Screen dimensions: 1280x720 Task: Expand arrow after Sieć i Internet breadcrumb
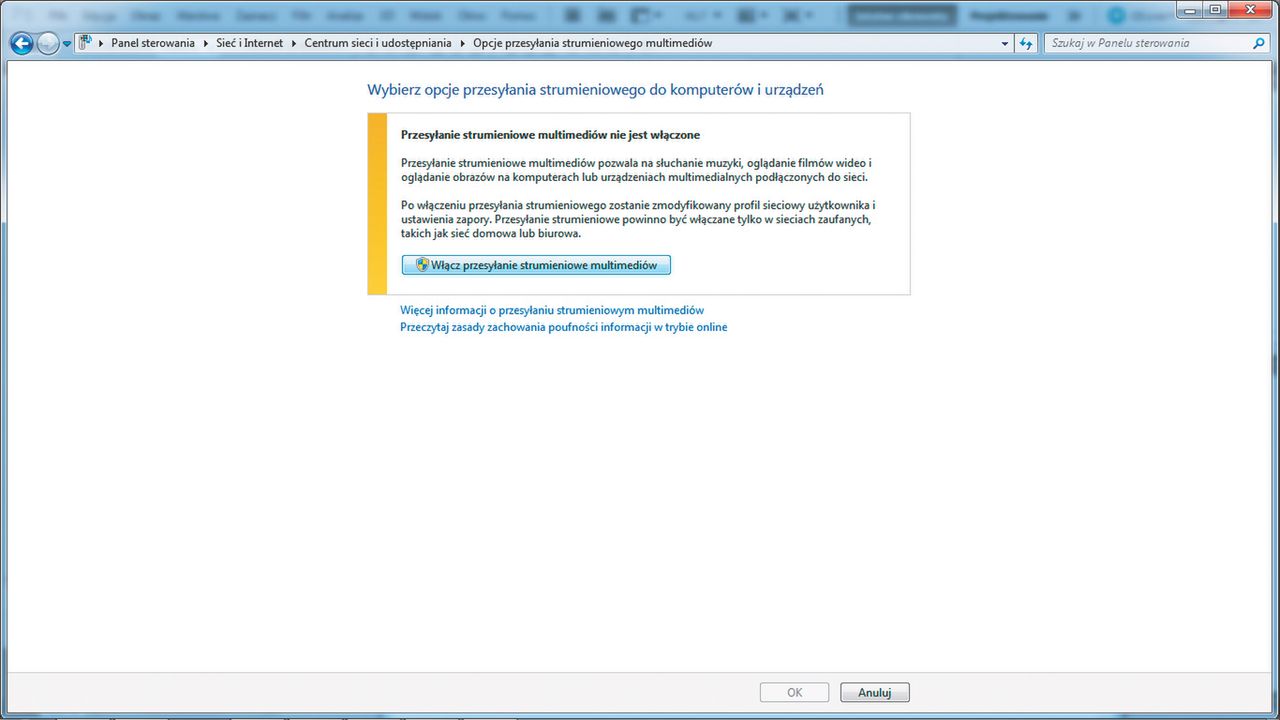294,44
